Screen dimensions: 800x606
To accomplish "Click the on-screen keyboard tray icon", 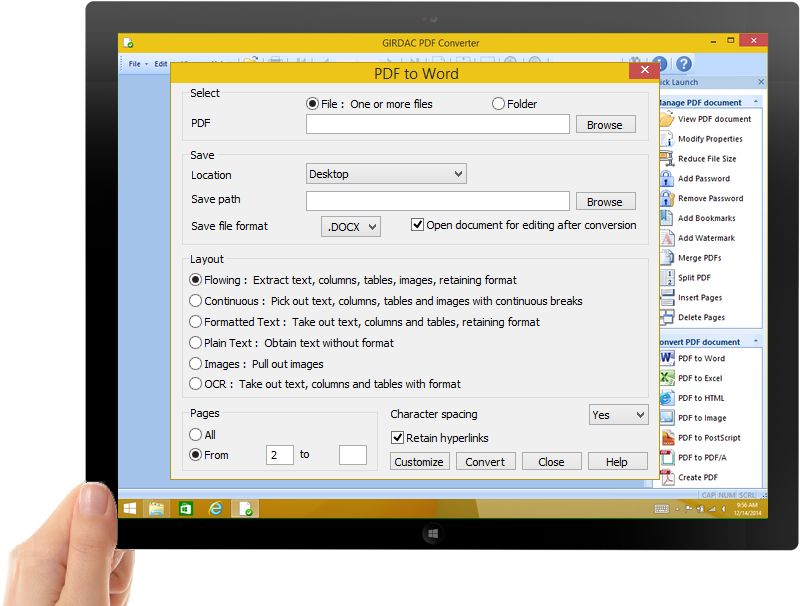I will coord(662,509).
